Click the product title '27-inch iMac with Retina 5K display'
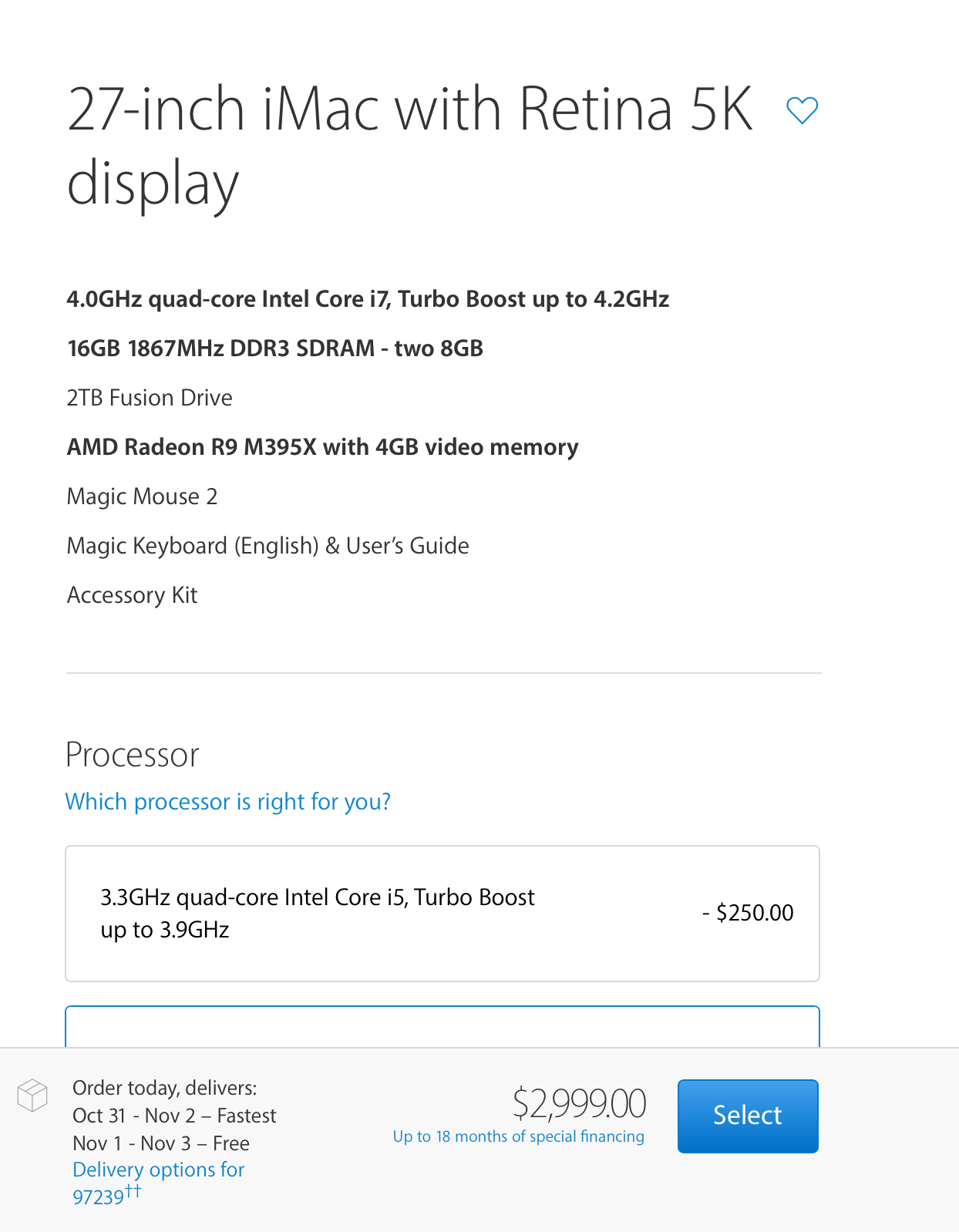Image resolution: width=959 pixels, height=1232 pixels. click(x=409, y=145)
